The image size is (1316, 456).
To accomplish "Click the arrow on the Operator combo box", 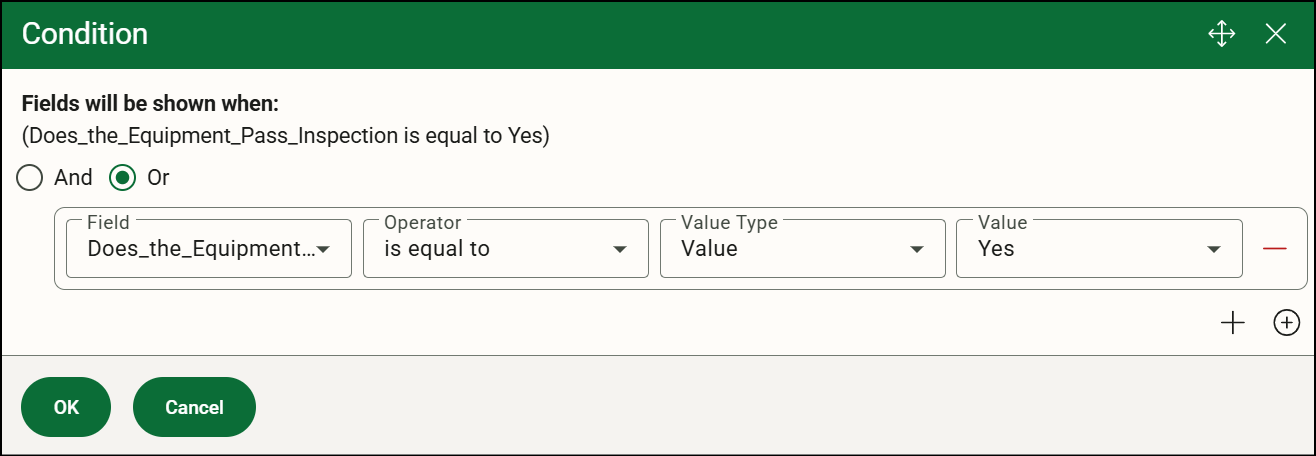I will tap(620, 250).
